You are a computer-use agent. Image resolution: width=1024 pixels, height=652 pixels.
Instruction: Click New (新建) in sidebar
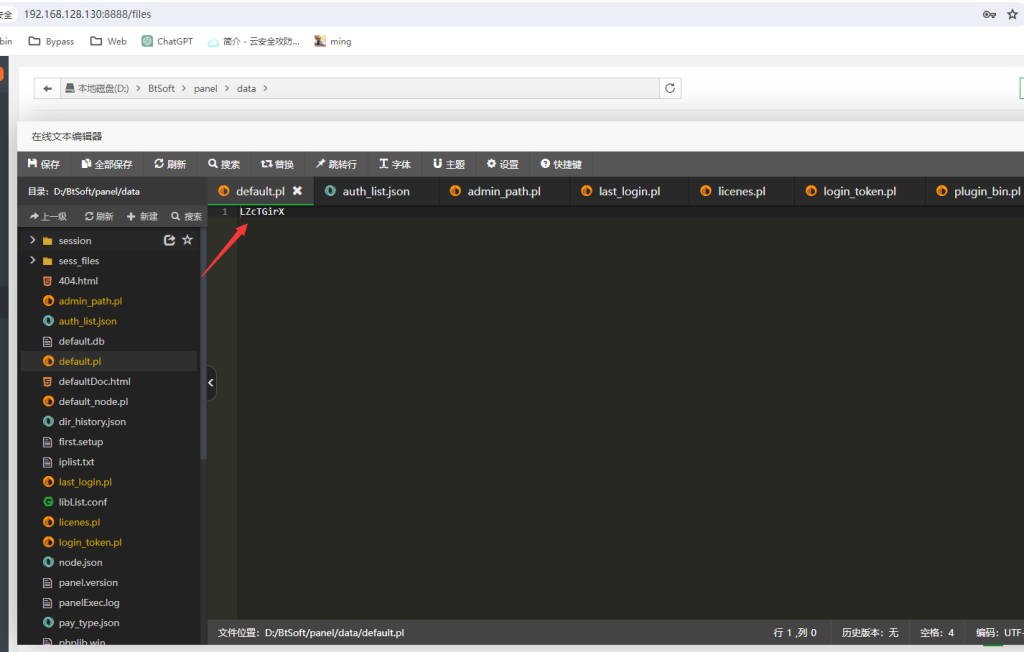click(x=142, y=216)
